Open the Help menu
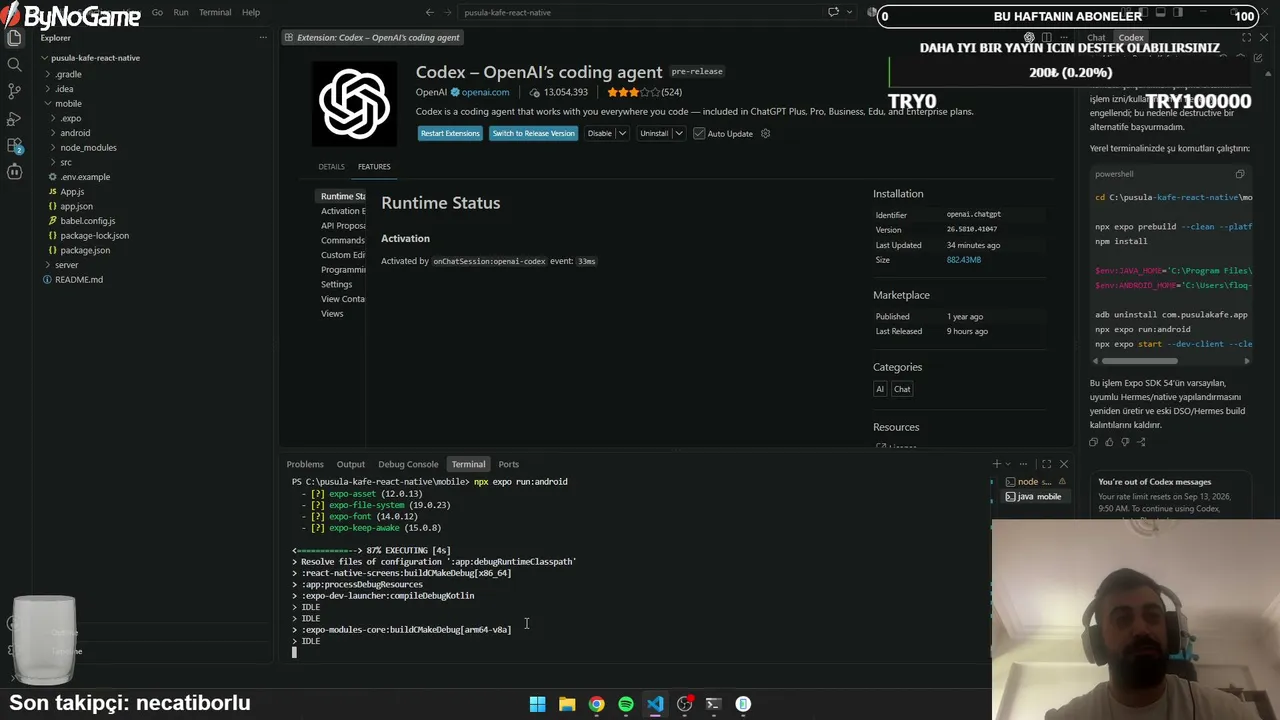Image resolution: width=1280 pixels, height=720 pixels. pyautogui.click(x=251, y=12)
